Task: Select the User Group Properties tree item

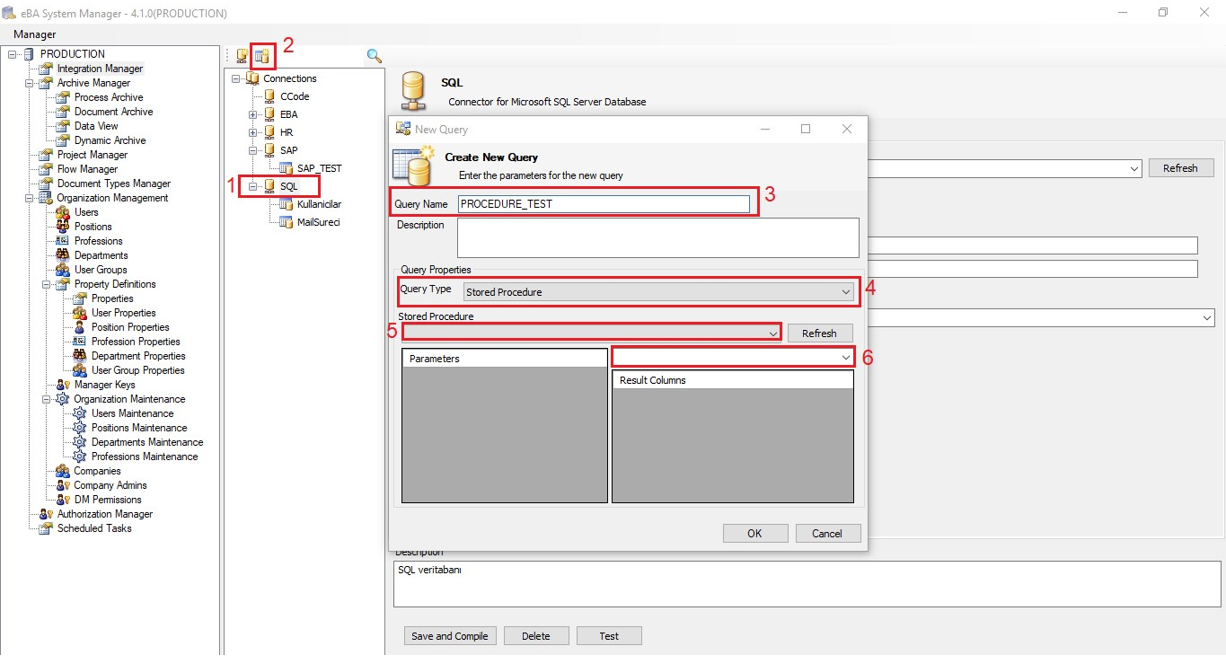Action: 138,370
